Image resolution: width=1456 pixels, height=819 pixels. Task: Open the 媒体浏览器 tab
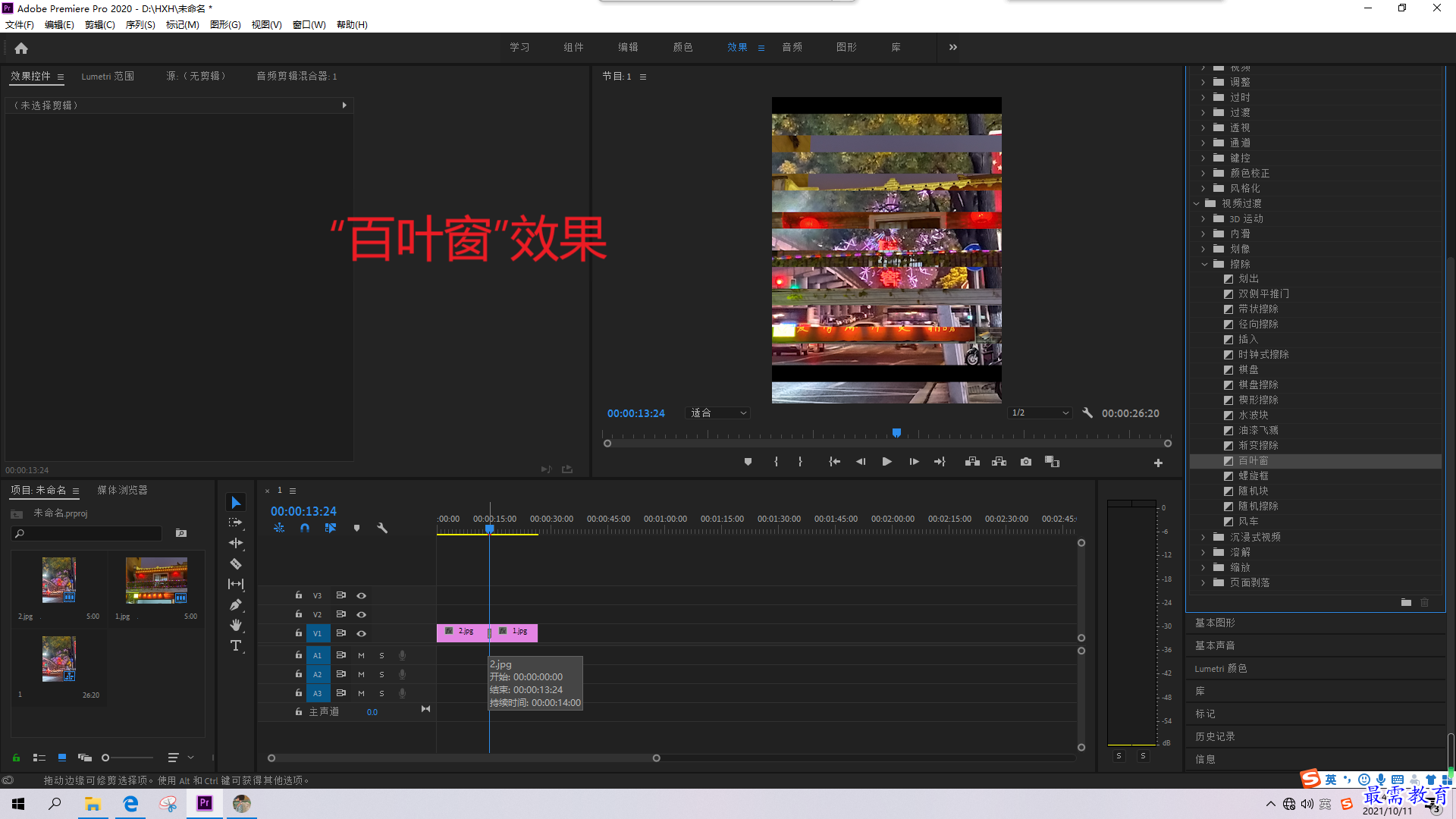(122, 490)
